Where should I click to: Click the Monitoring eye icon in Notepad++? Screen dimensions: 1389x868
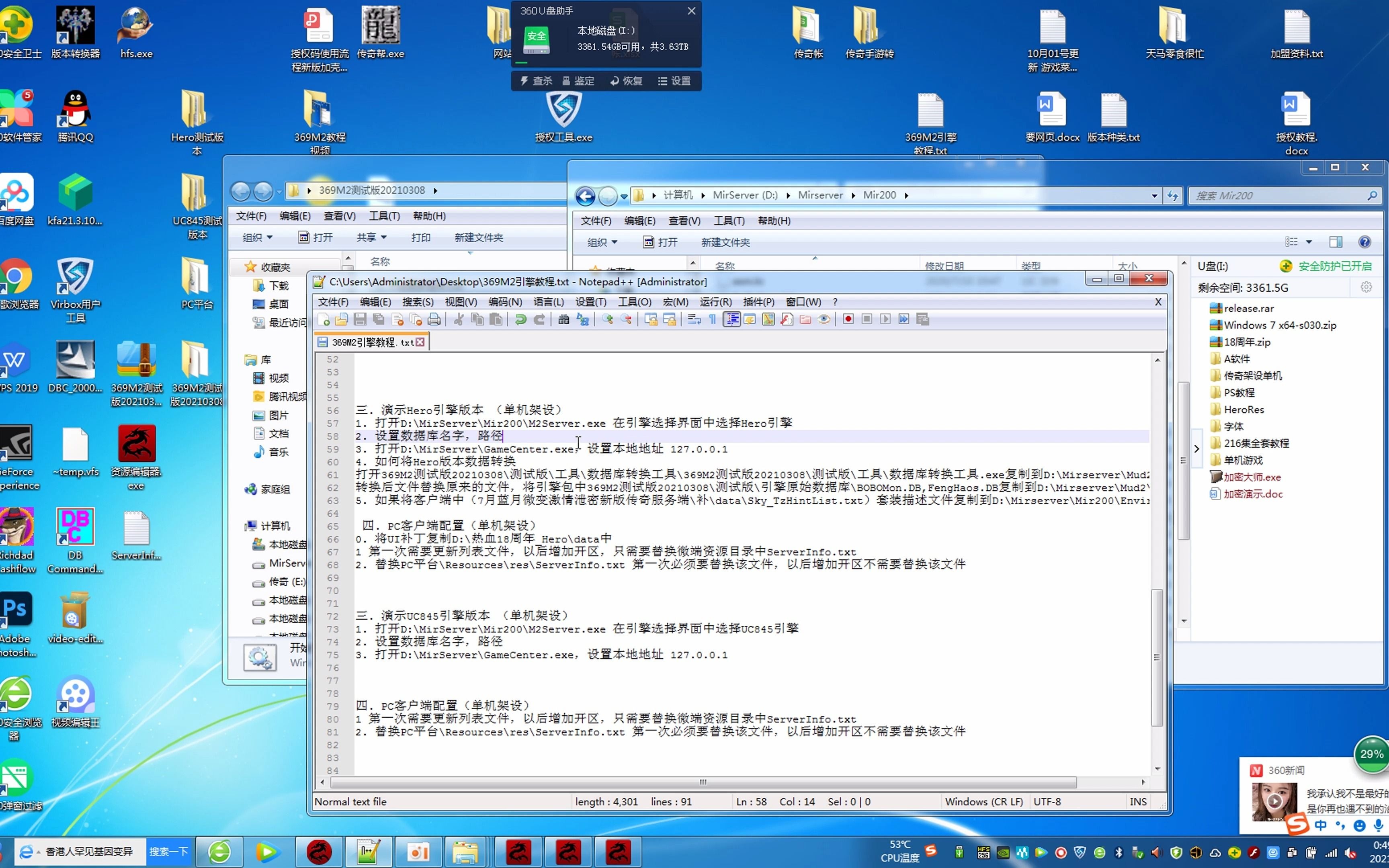click(824, 319)
